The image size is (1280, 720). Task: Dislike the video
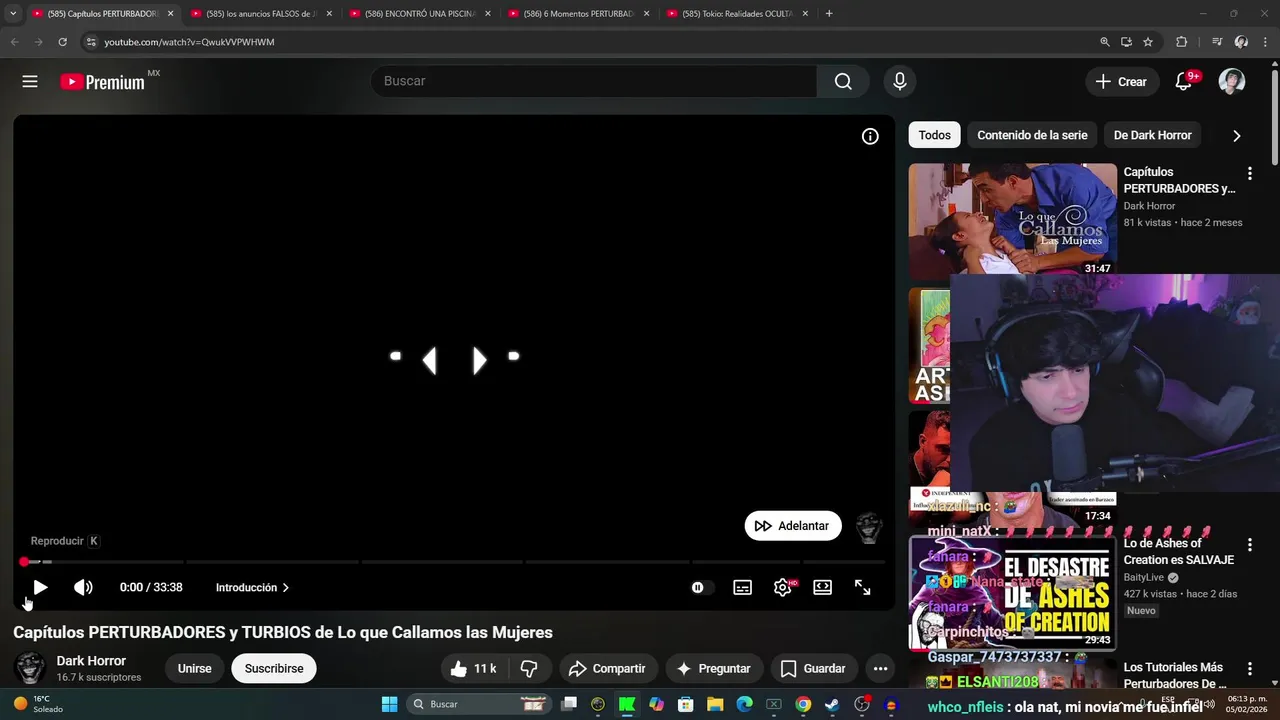[x=530, y=668]
